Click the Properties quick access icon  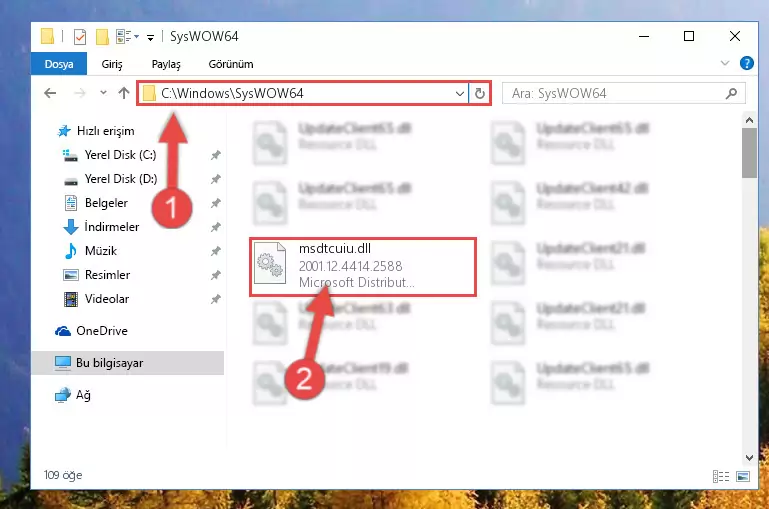coord(79,37)
